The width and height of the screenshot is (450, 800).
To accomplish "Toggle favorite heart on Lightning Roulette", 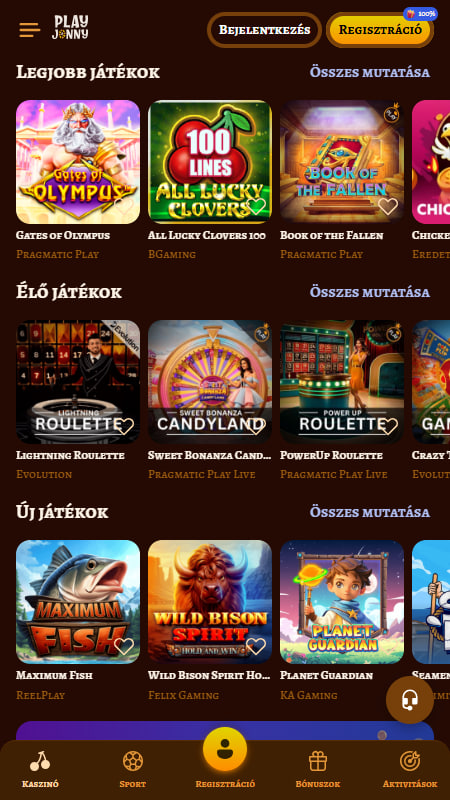I will tap(124, 427).
